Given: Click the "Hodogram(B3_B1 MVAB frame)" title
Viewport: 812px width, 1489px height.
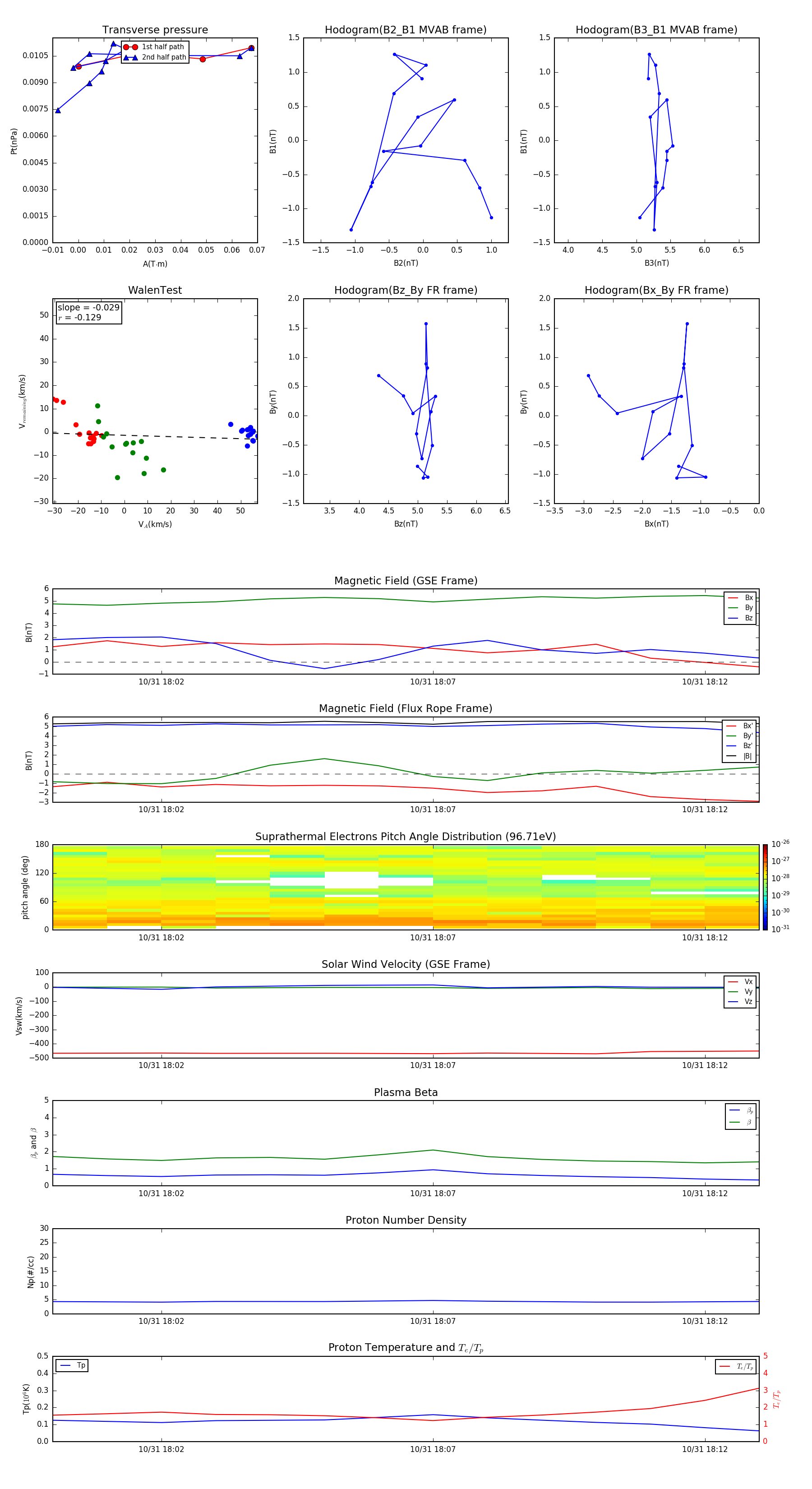Looking at the screenshot, I should point(656,30).
